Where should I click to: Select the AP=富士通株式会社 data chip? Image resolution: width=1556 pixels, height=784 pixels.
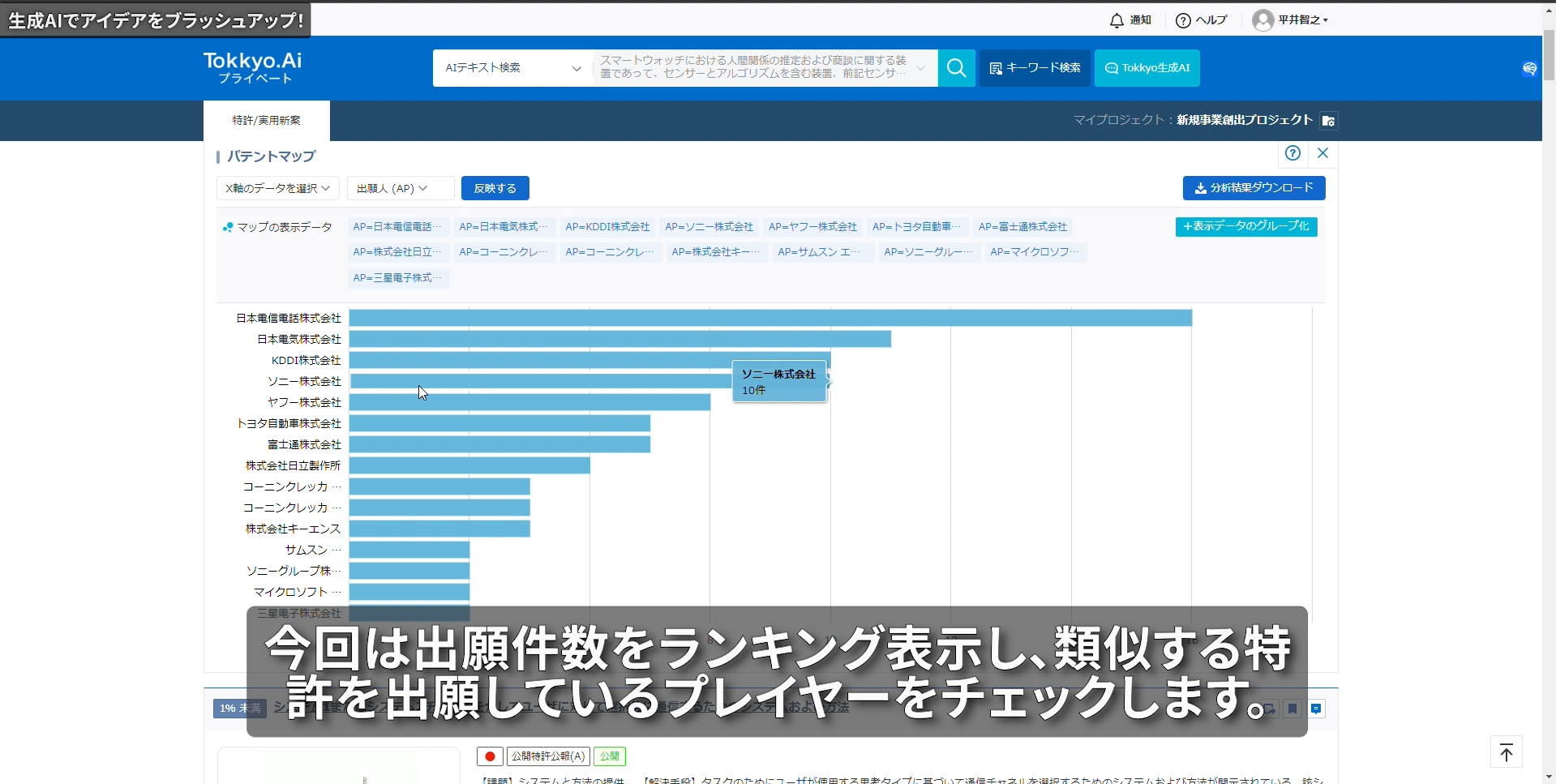[1023, 227]
